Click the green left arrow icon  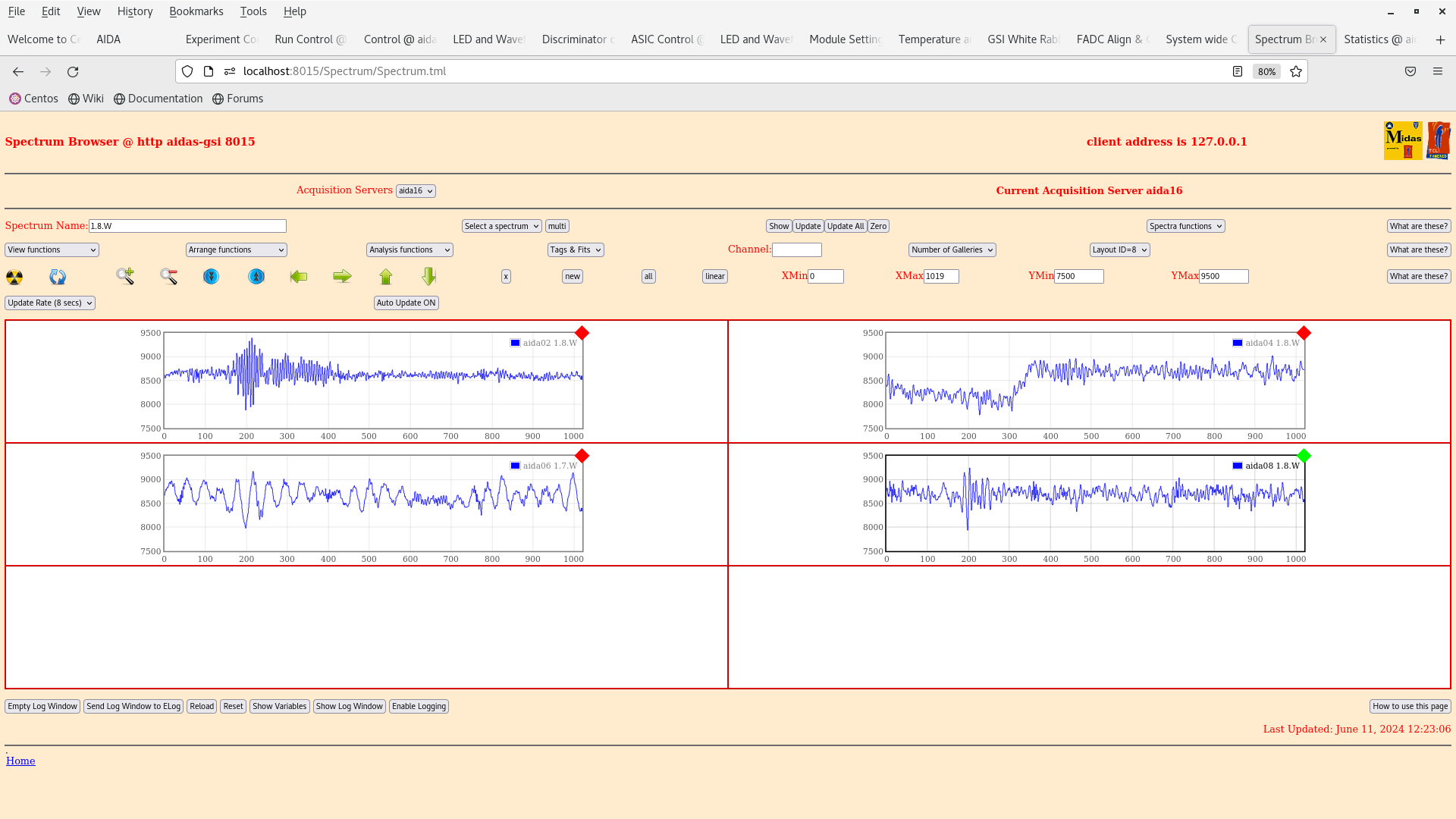coord(299,277)
